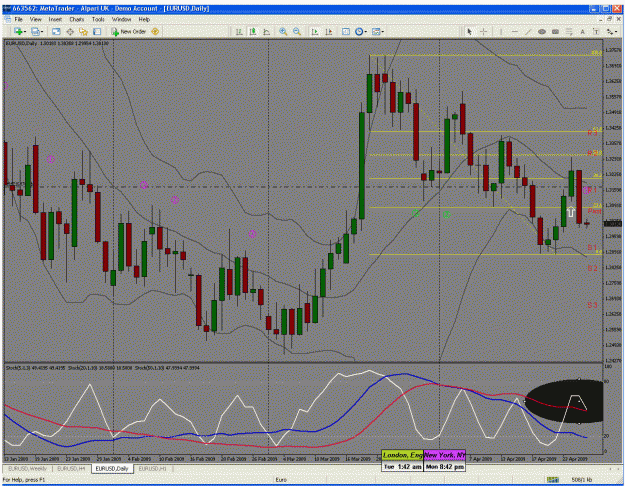Click the red R3 pivot level label
Viewport: 625px width, 486px height.
click(x=592, y=133)
